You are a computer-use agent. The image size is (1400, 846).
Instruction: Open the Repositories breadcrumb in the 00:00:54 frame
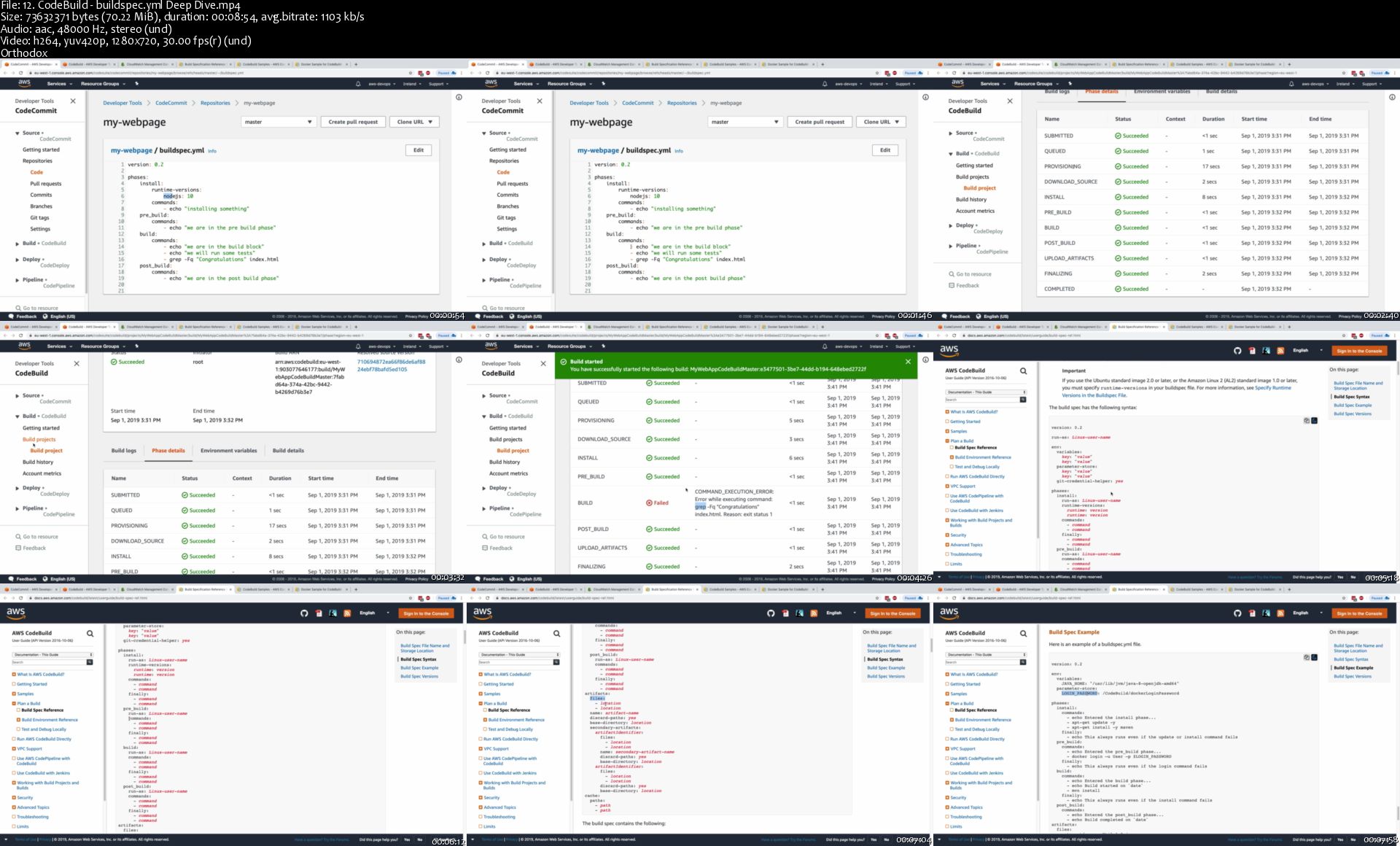tap(215, 103)
